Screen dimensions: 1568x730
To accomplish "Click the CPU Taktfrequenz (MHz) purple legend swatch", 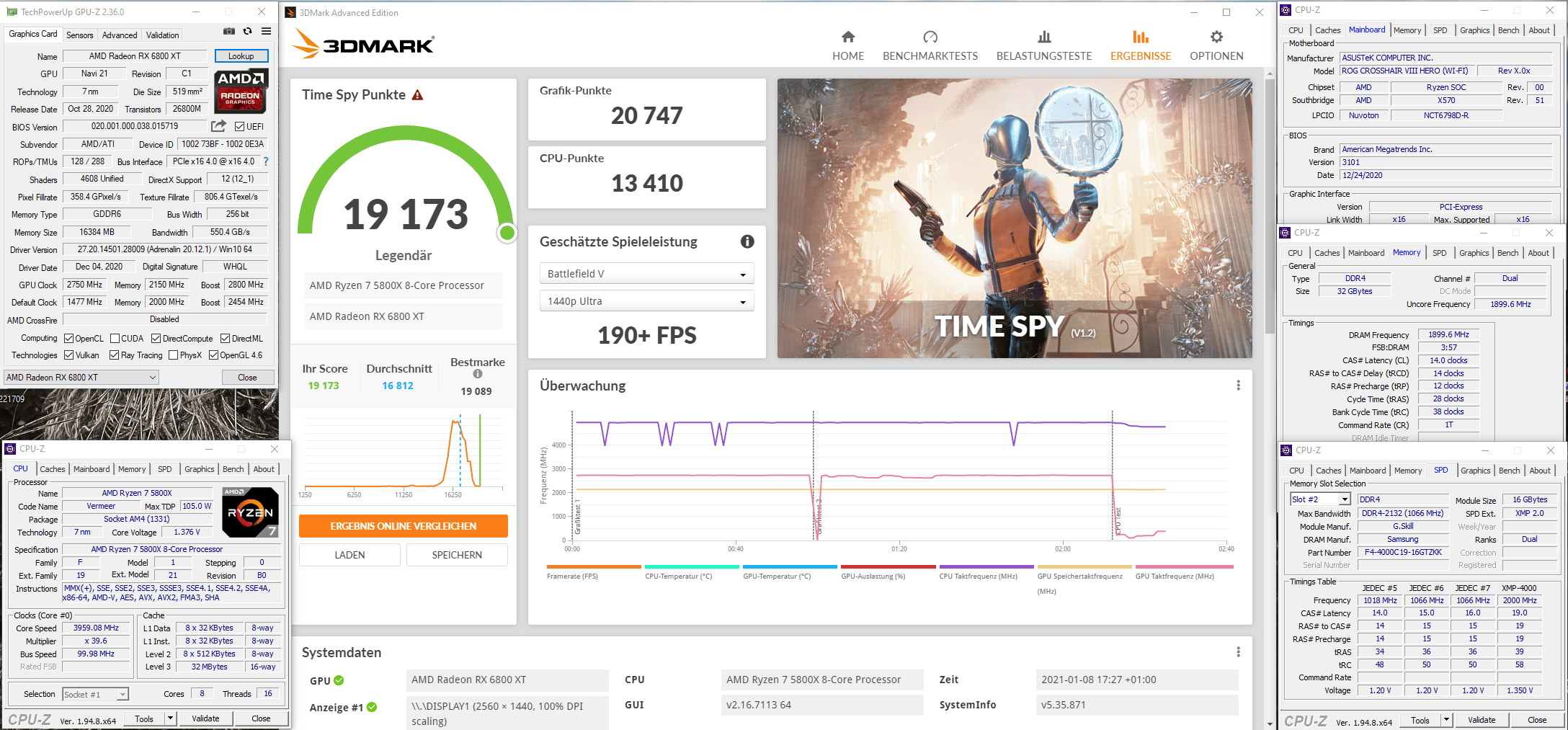I will pos(986,566).
